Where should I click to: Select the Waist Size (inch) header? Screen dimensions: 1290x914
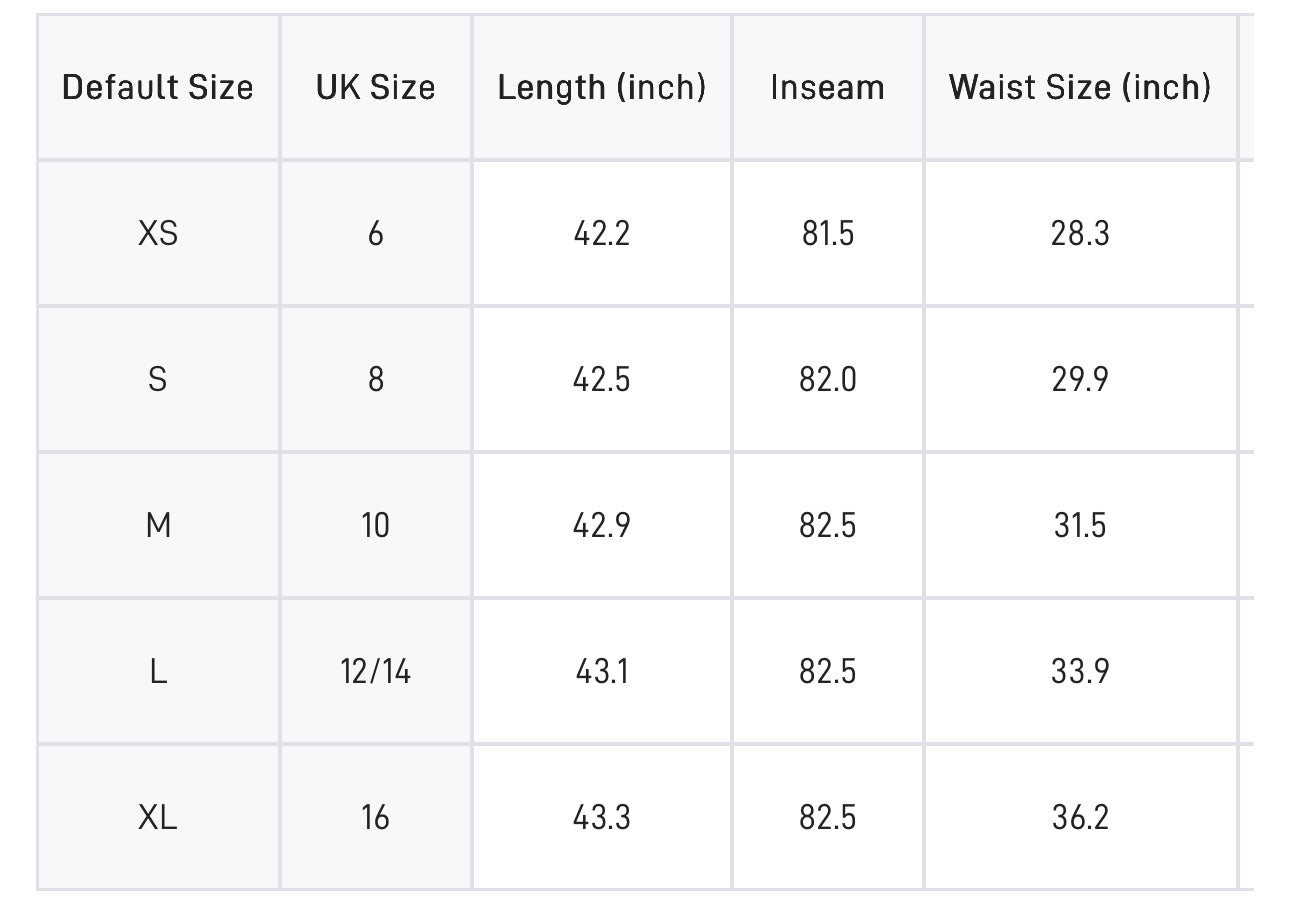pyautogui.click(x=1080, y=88)
